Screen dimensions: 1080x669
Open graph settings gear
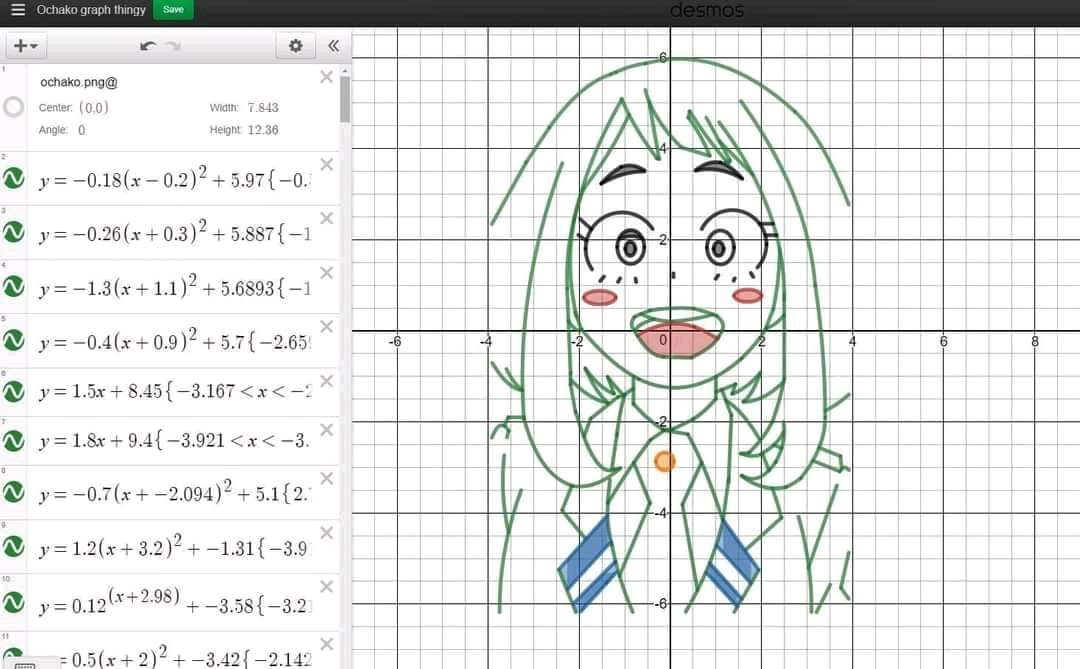pos(295,46)
